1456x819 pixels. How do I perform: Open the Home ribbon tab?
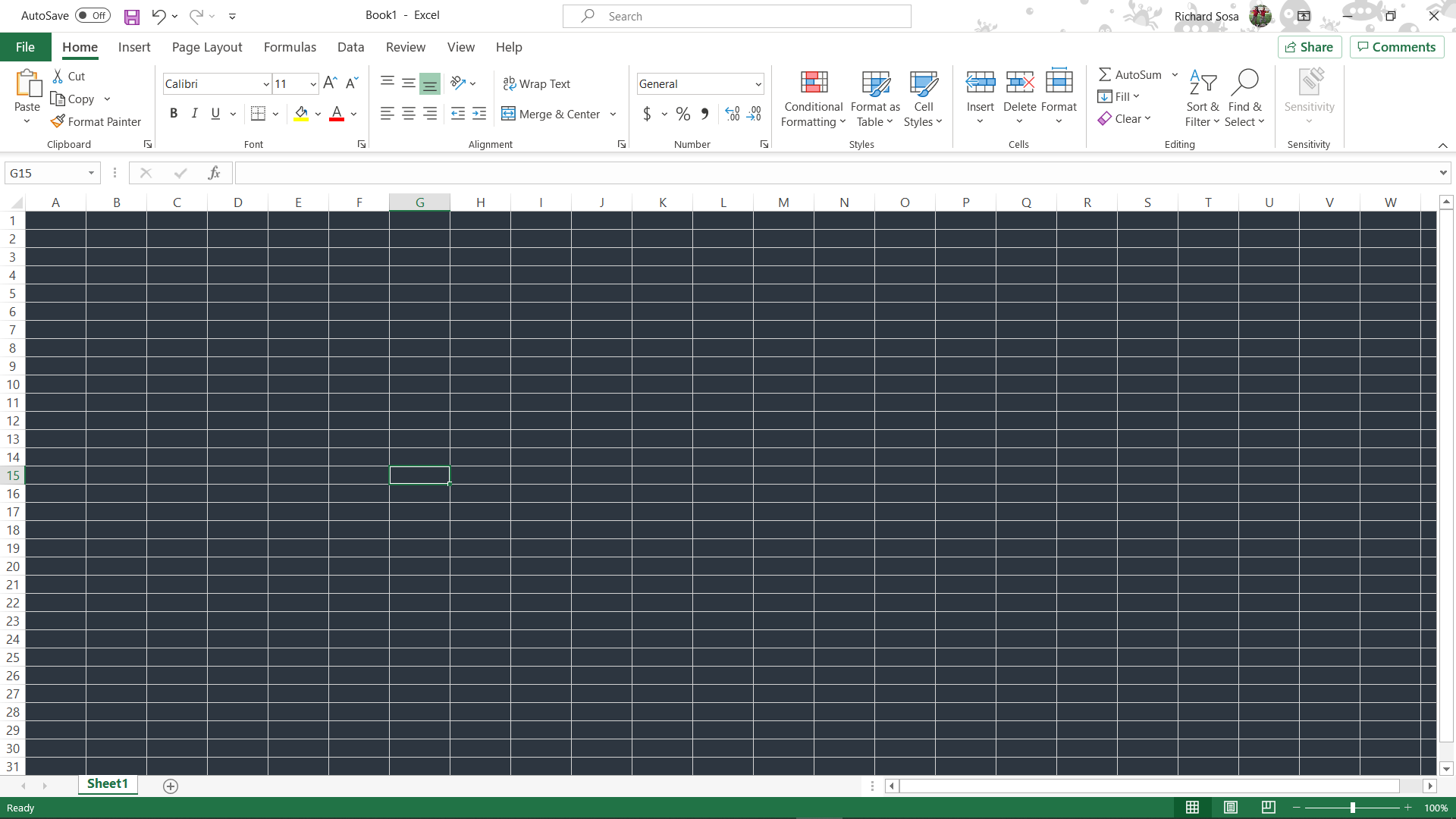80,47
